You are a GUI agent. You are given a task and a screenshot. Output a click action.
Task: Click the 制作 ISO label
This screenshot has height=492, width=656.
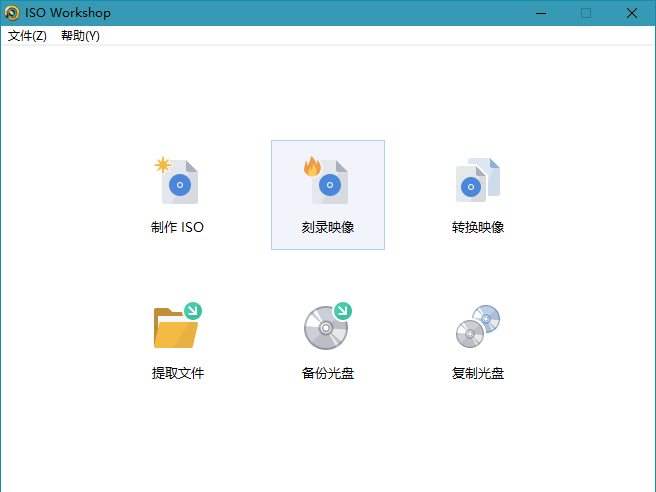point(177,227)
